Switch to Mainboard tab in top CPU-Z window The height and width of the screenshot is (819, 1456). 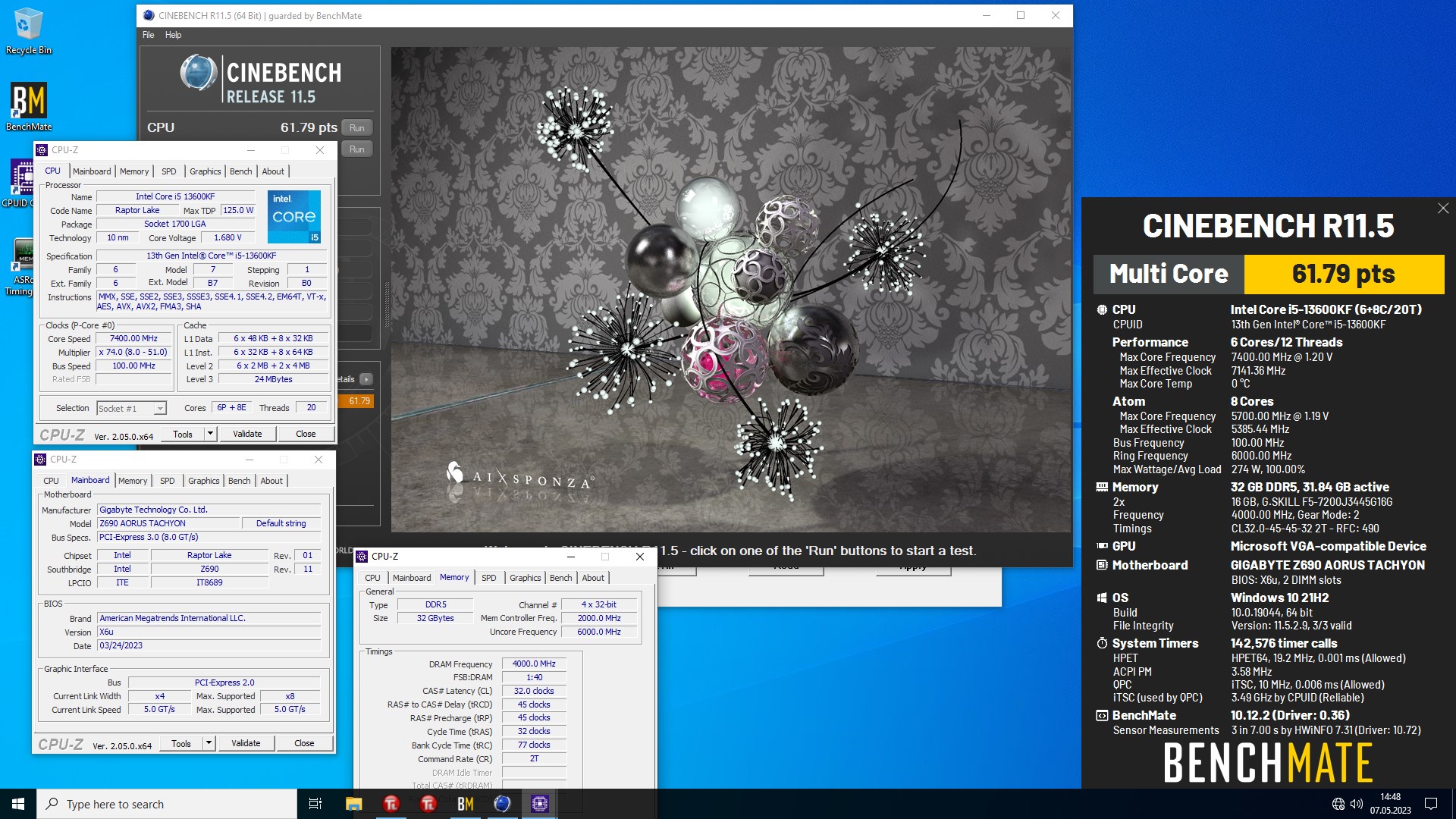(x=92, y=171)
